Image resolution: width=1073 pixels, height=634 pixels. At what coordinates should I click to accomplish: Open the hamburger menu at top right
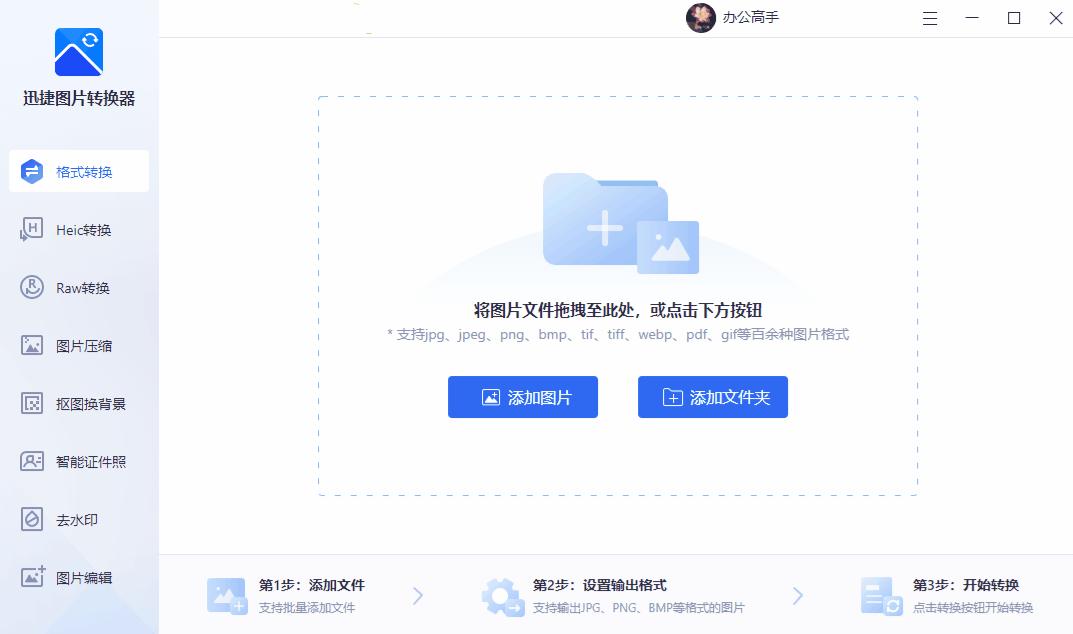[929, 18]
